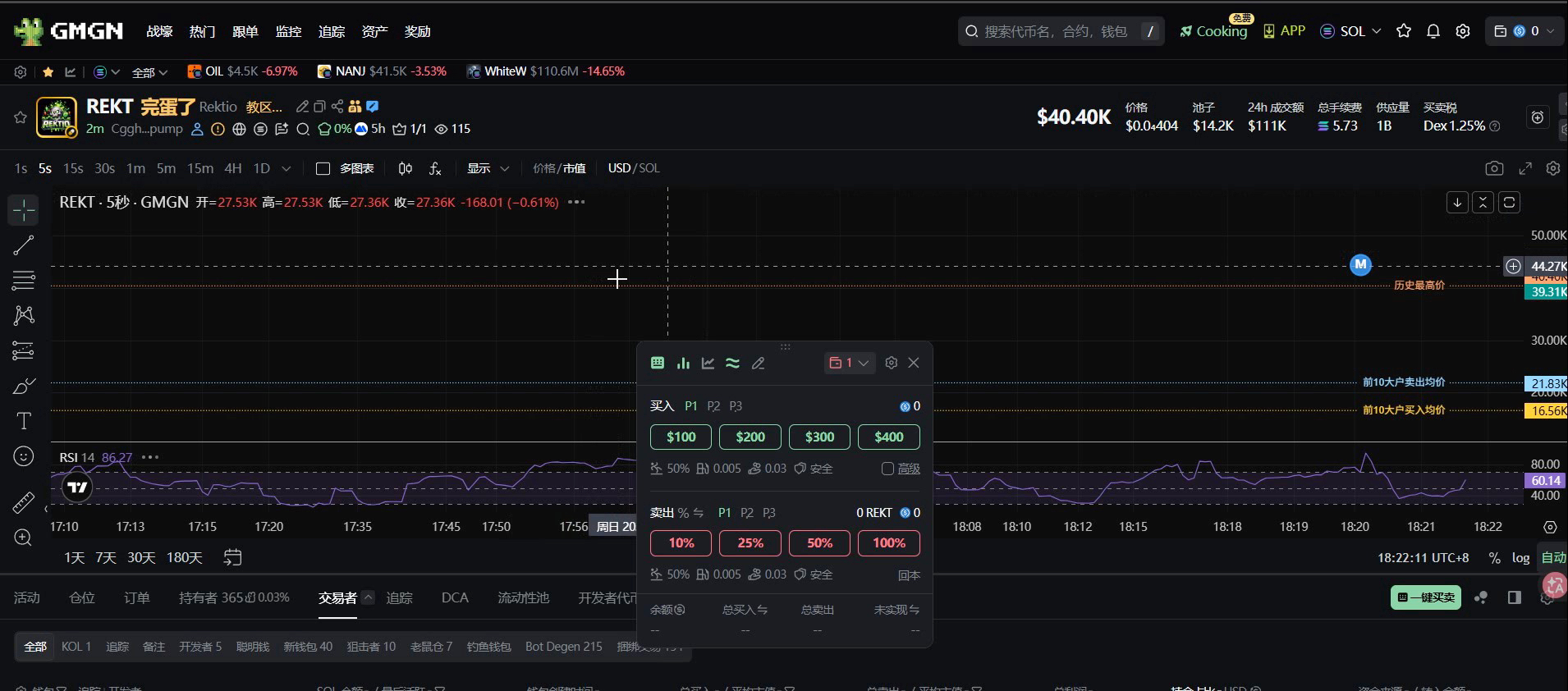Buy with the $400 button
Viewport: 1568px width, 691px height.
pos(889,437)
